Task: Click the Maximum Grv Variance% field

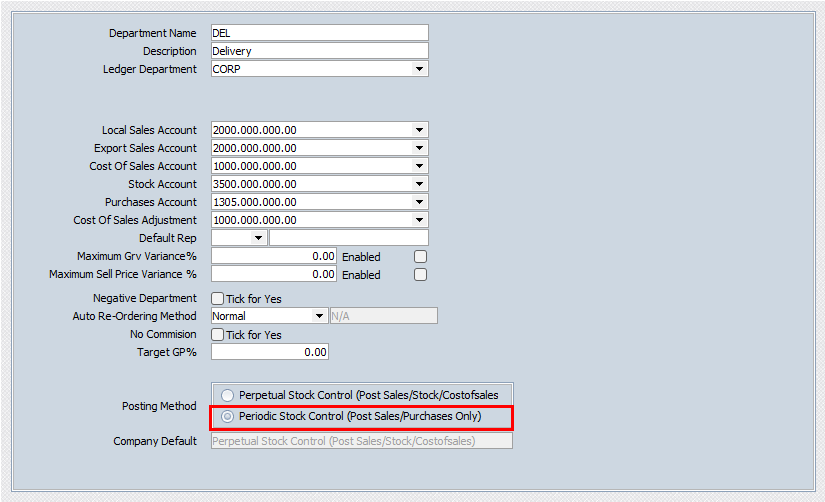Action: pyautogui.click(x=274, y=257)
